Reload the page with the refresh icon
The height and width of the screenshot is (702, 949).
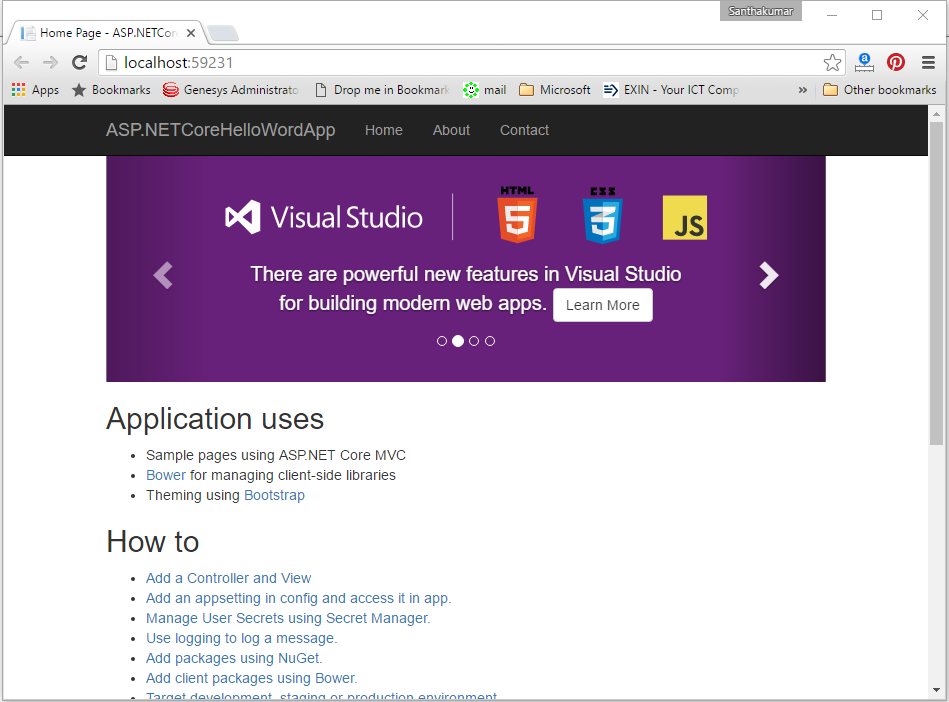click(x=80, y=63)
